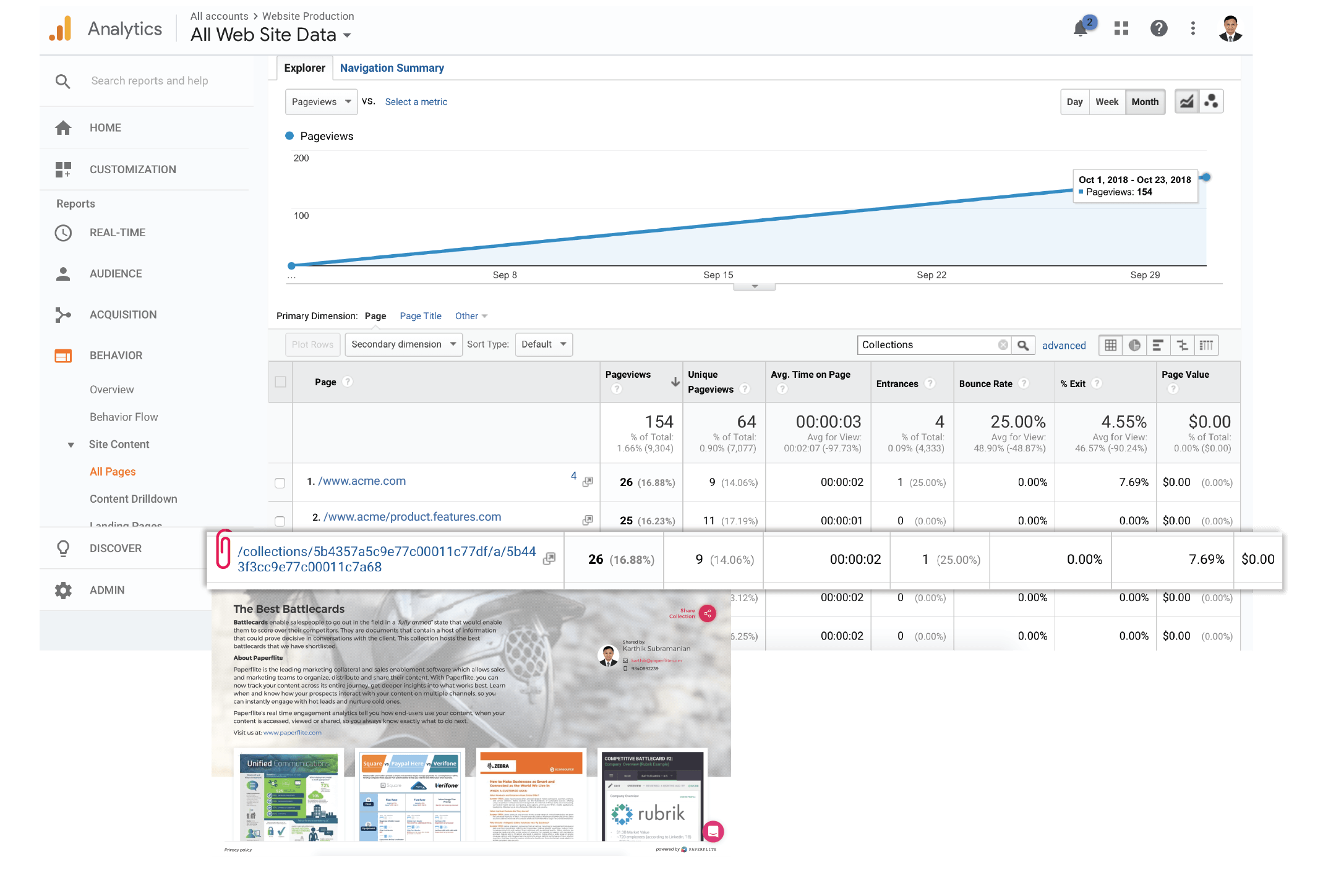Image resolution: width=1336 pixels, height=896 pixels.
Task: Click the Share Collection pink button
Action: (708, 613)
